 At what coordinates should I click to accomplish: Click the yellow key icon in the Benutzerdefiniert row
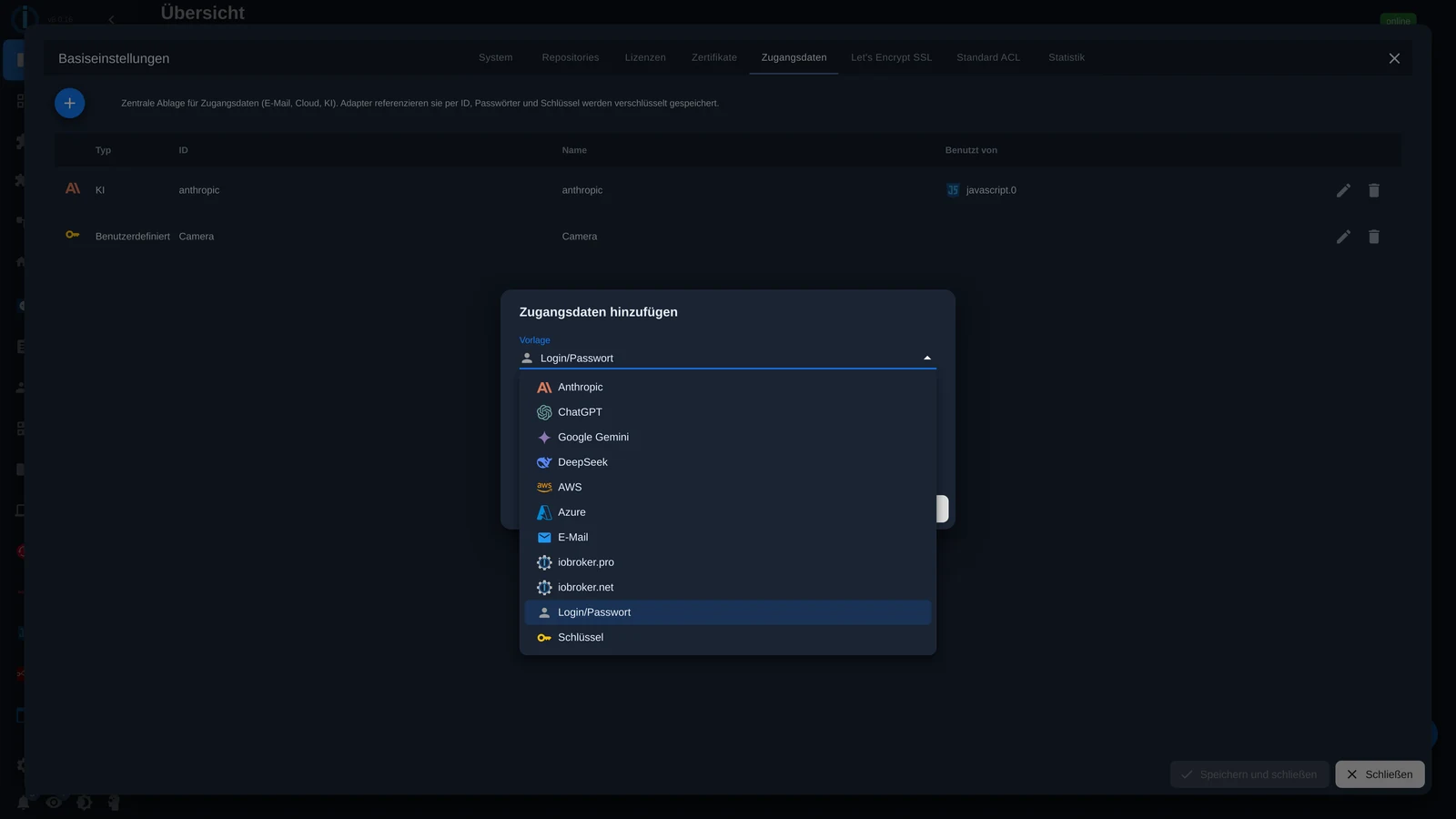(x=73, y=235)
